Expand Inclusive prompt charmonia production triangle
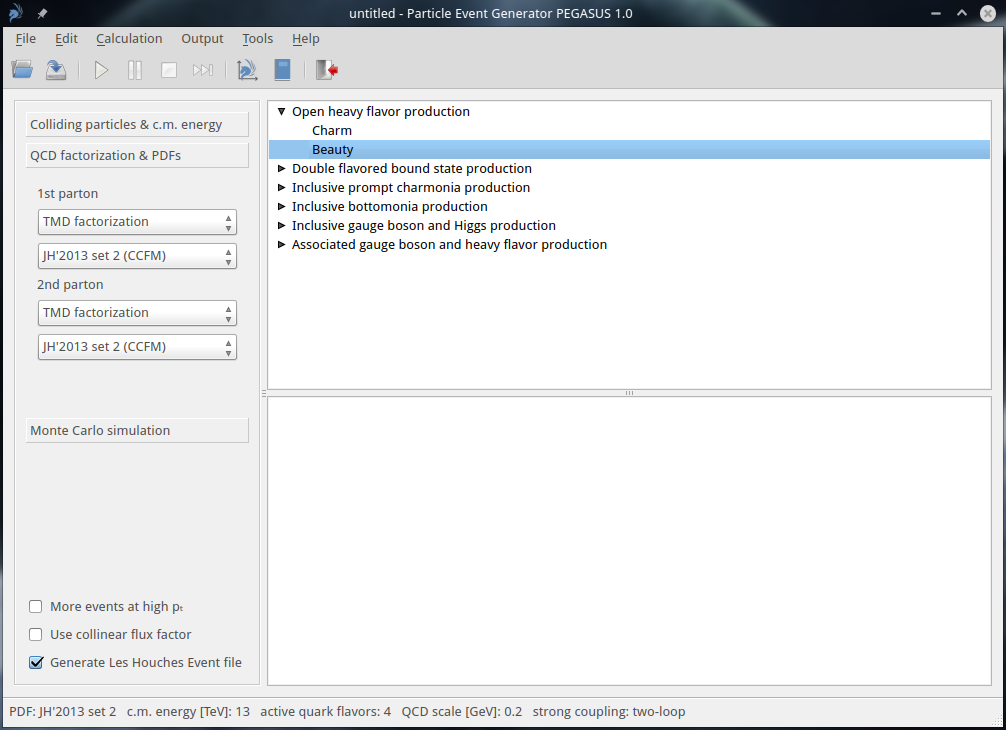Image resolution: width=1006 pixels, height=730 pixels. click(281, 187)
